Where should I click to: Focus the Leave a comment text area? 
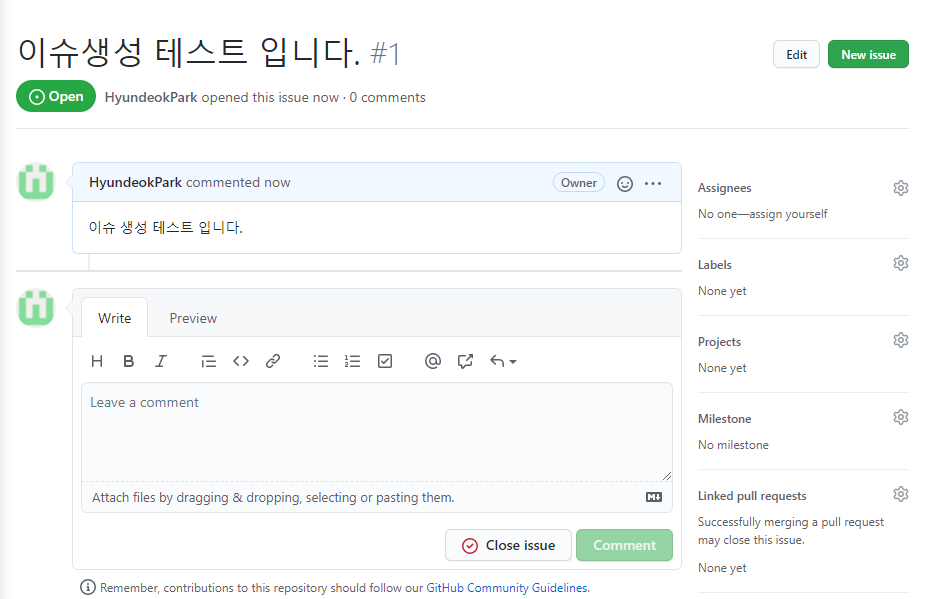377,432
